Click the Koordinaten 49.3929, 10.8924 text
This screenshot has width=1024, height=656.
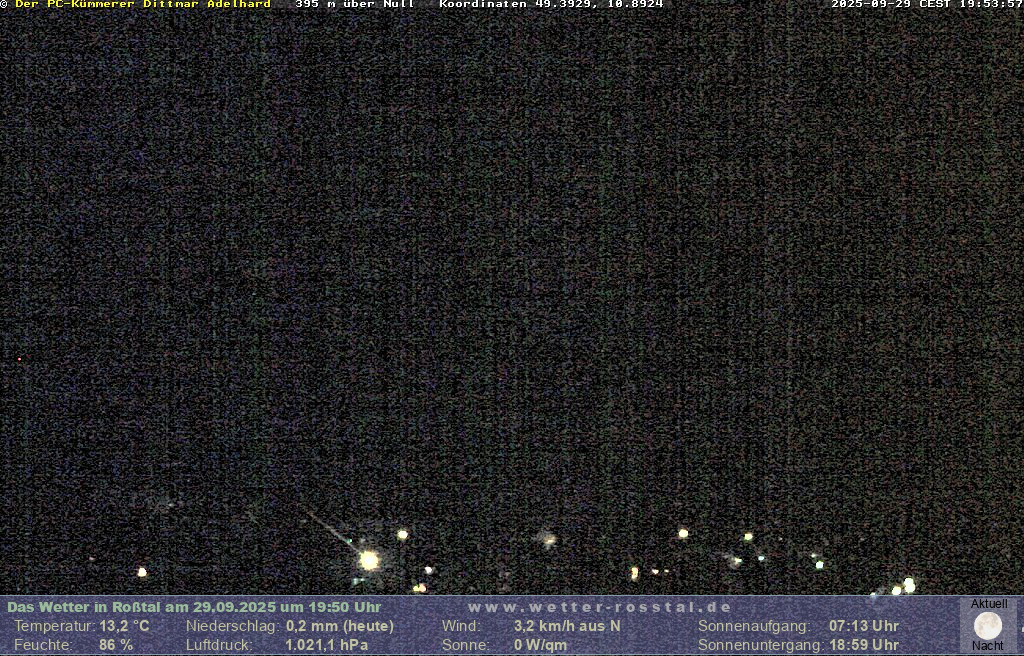click(551, 5)
